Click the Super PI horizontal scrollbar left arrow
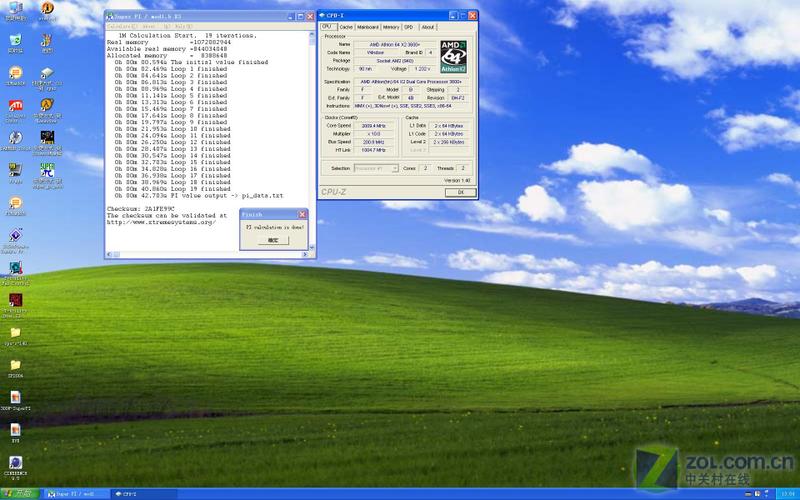This screenshot has width=800, height=500. (x=109, y=254)
